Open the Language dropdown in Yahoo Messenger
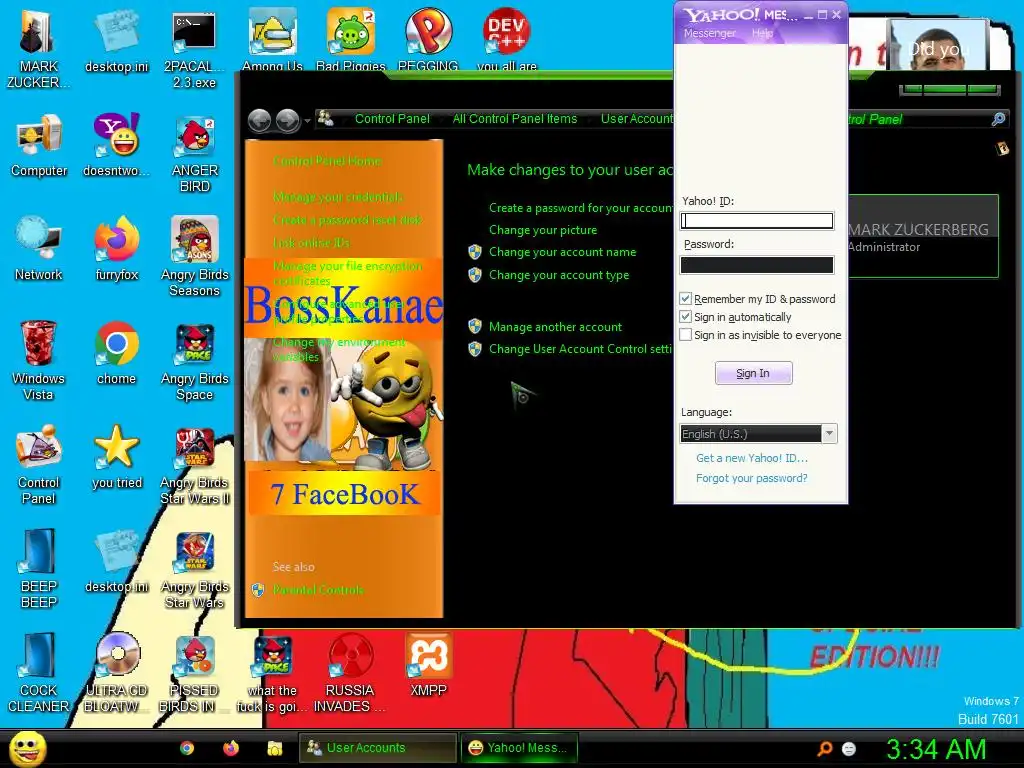 tap(829, 434)
